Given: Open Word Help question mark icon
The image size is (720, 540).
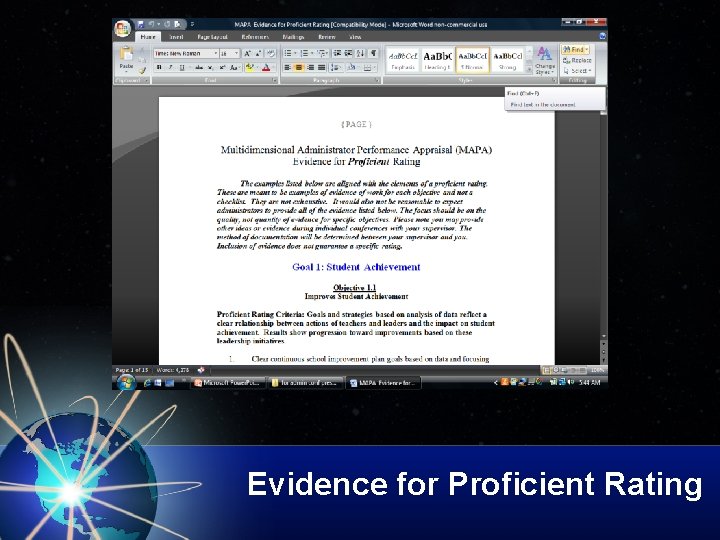Looking at the screenshot, I should coord(602,36).
